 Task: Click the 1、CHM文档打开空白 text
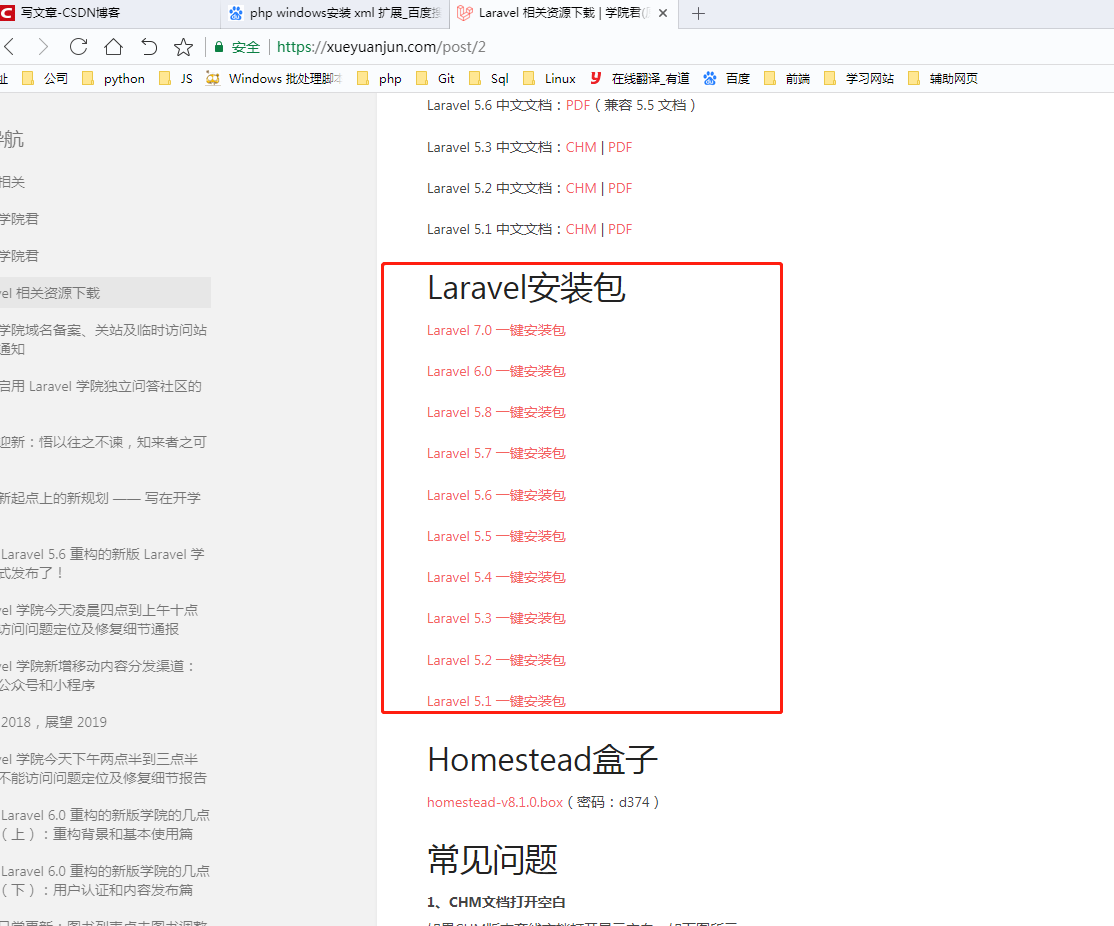coord(496,902)
